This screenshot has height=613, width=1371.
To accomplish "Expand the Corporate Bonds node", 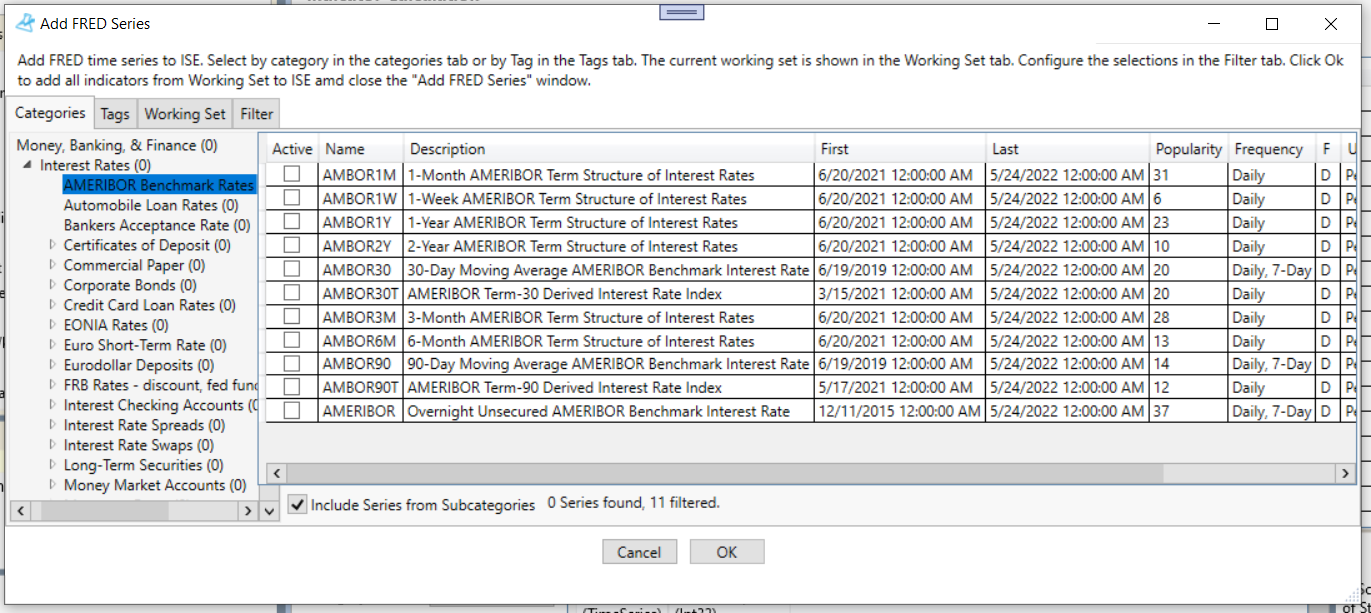I will (53, 285).
